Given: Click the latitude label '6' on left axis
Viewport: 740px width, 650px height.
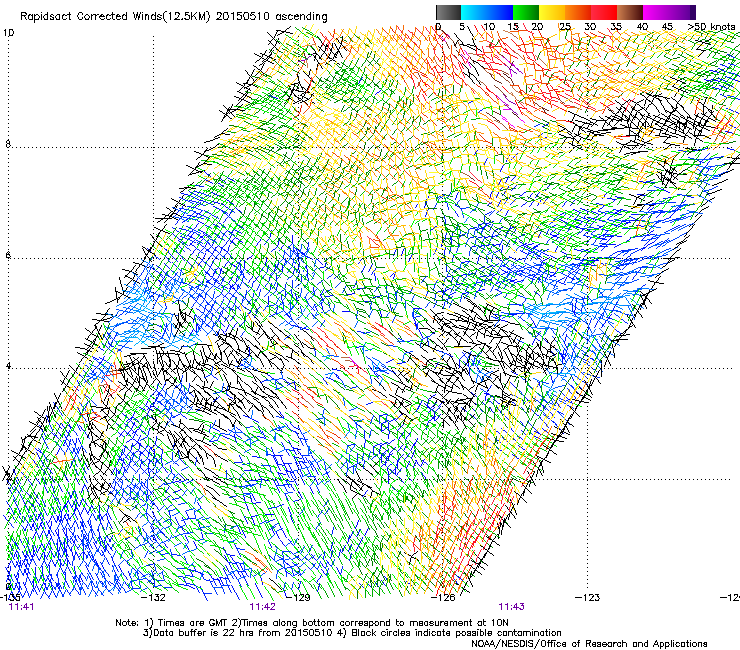Looking at the screenshot, I should (8, 255).
